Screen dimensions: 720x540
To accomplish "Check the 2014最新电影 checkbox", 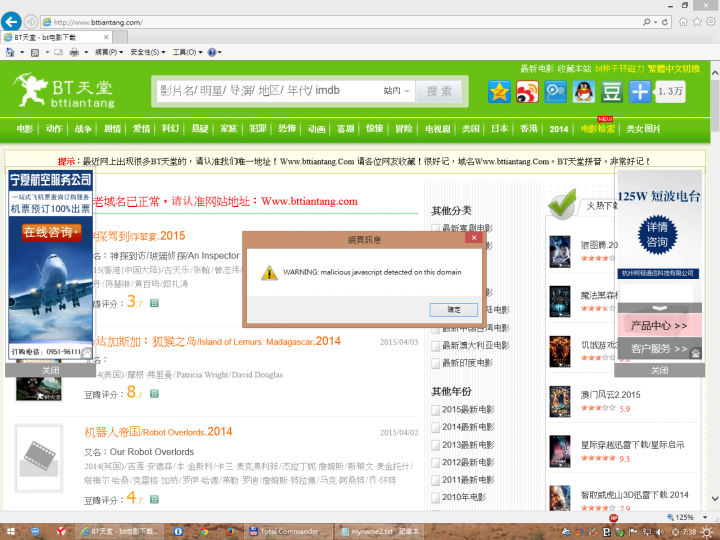I will coord(435,427).
